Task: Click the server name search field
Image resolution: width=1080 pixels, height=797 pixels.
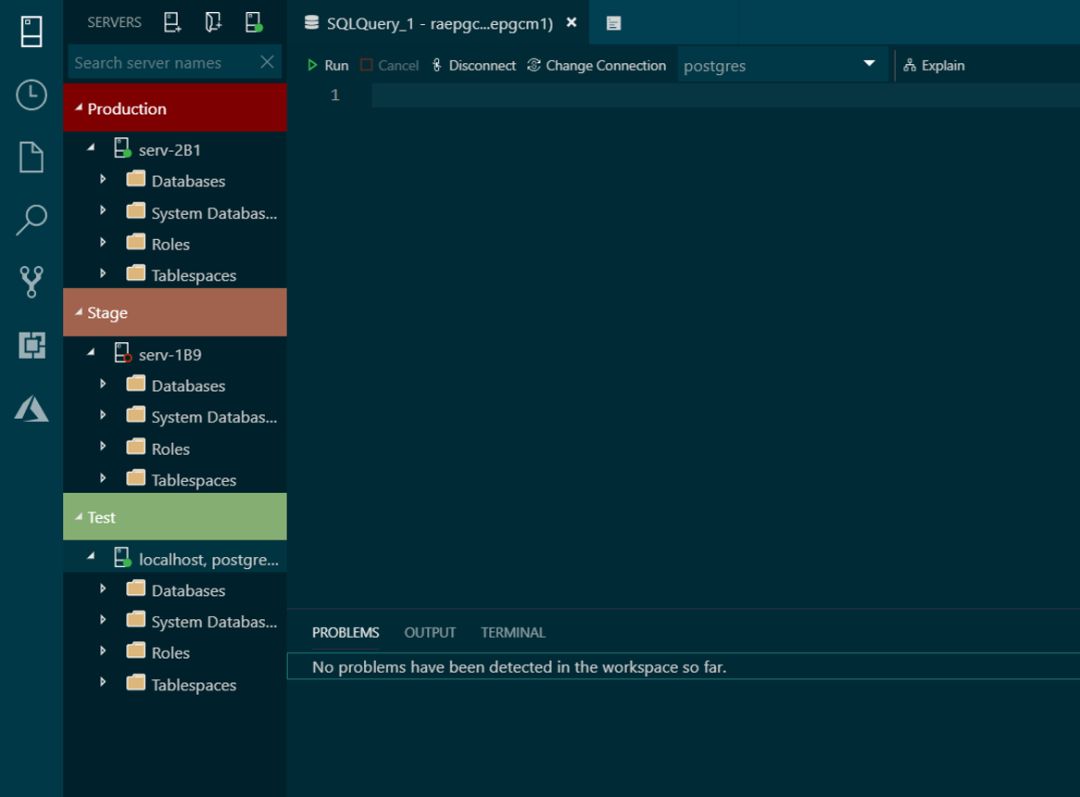Action: [x=160, y=62]
